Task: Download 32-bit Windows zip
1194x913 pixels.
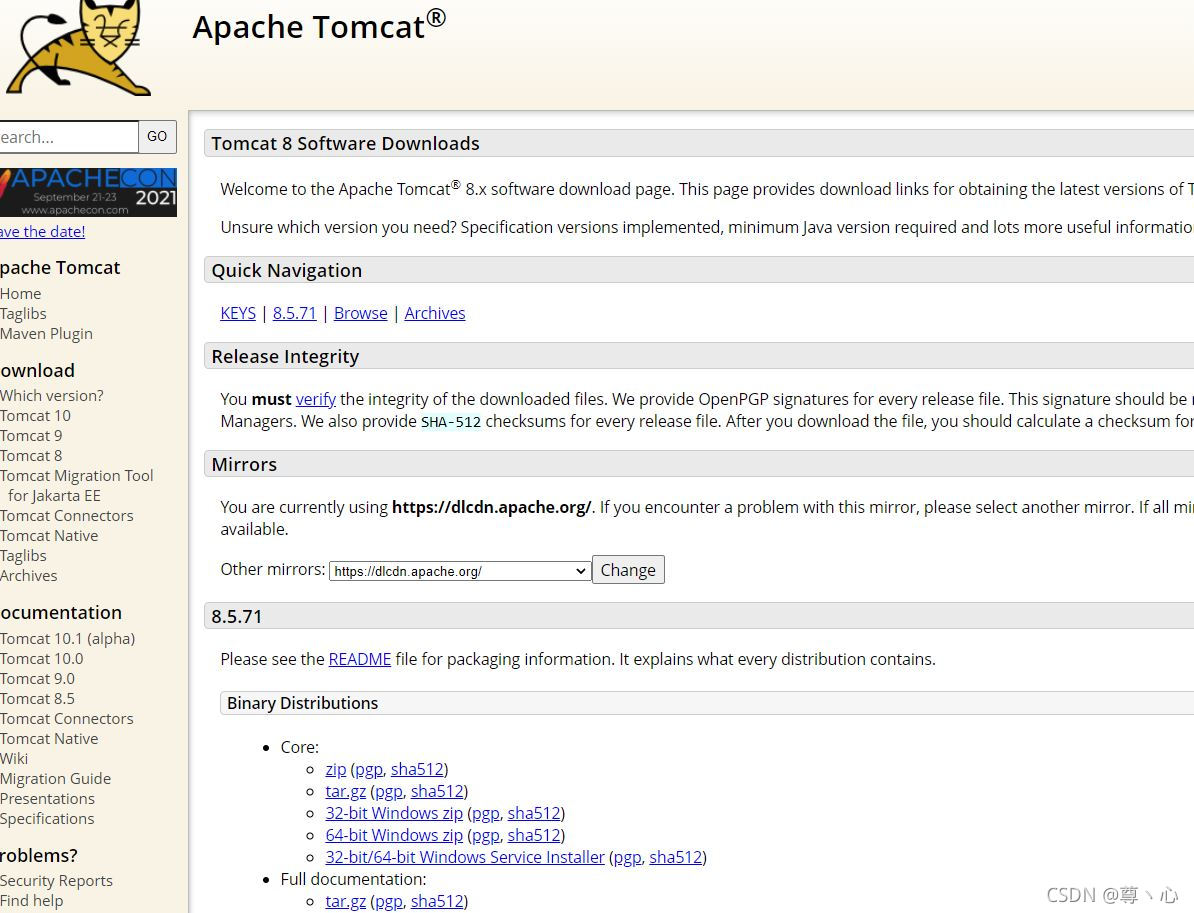Action: [394, 813]
